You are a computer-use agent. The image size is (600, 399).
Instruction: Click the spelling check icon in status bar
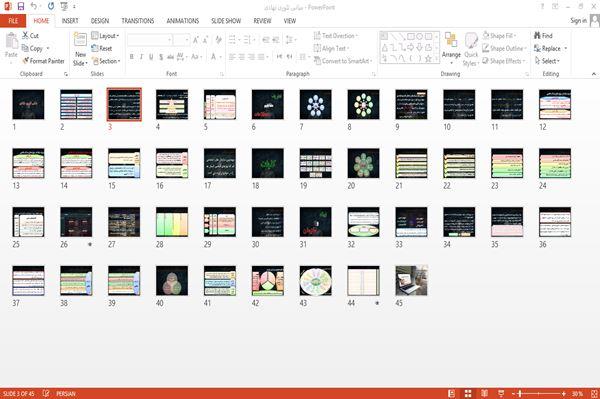point(46,393)
